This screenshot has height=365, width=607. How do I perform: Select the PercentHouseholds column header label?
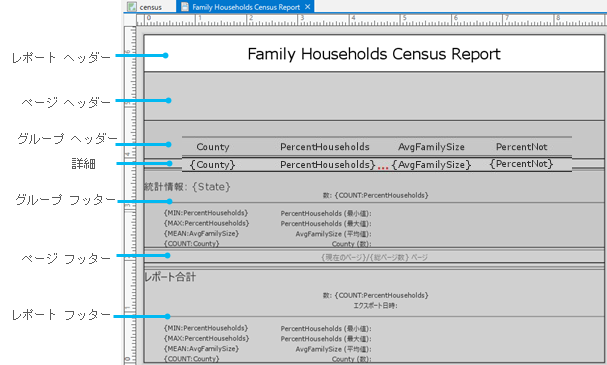click(325, 147)
